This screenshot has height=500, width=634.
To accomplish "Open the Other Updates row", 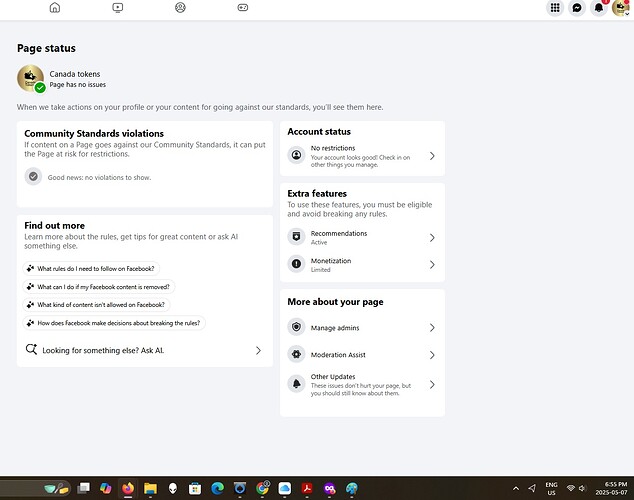I will [x=362, y=384].
